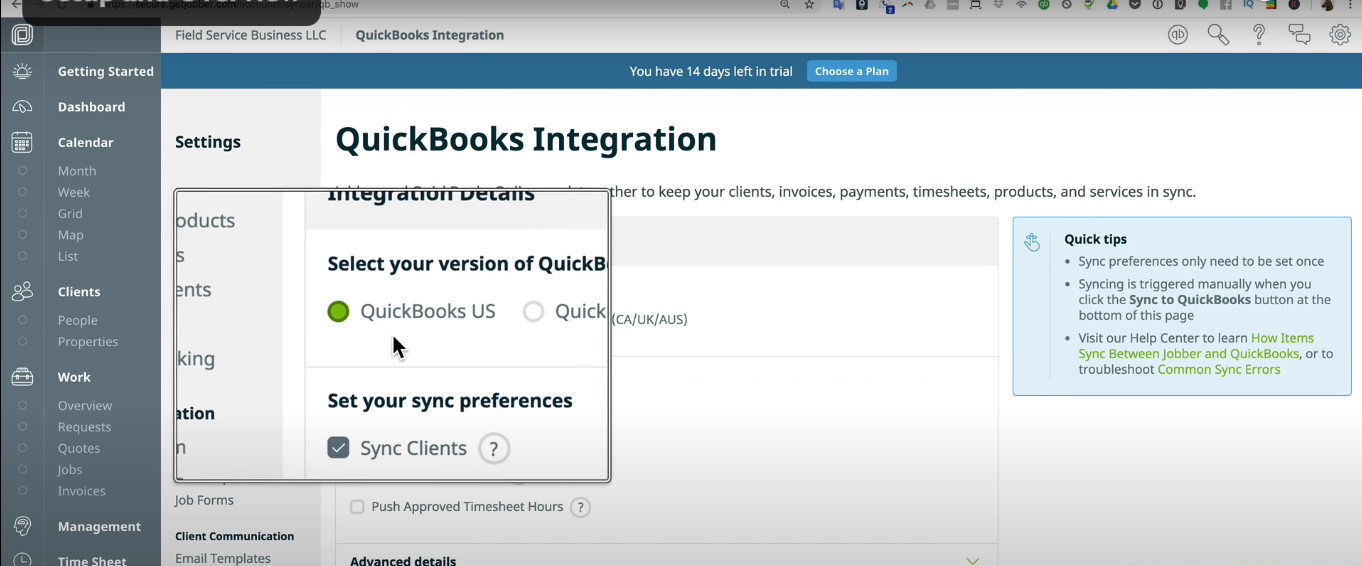
Task: Open help with the question mark icon
Action: 1259,35
